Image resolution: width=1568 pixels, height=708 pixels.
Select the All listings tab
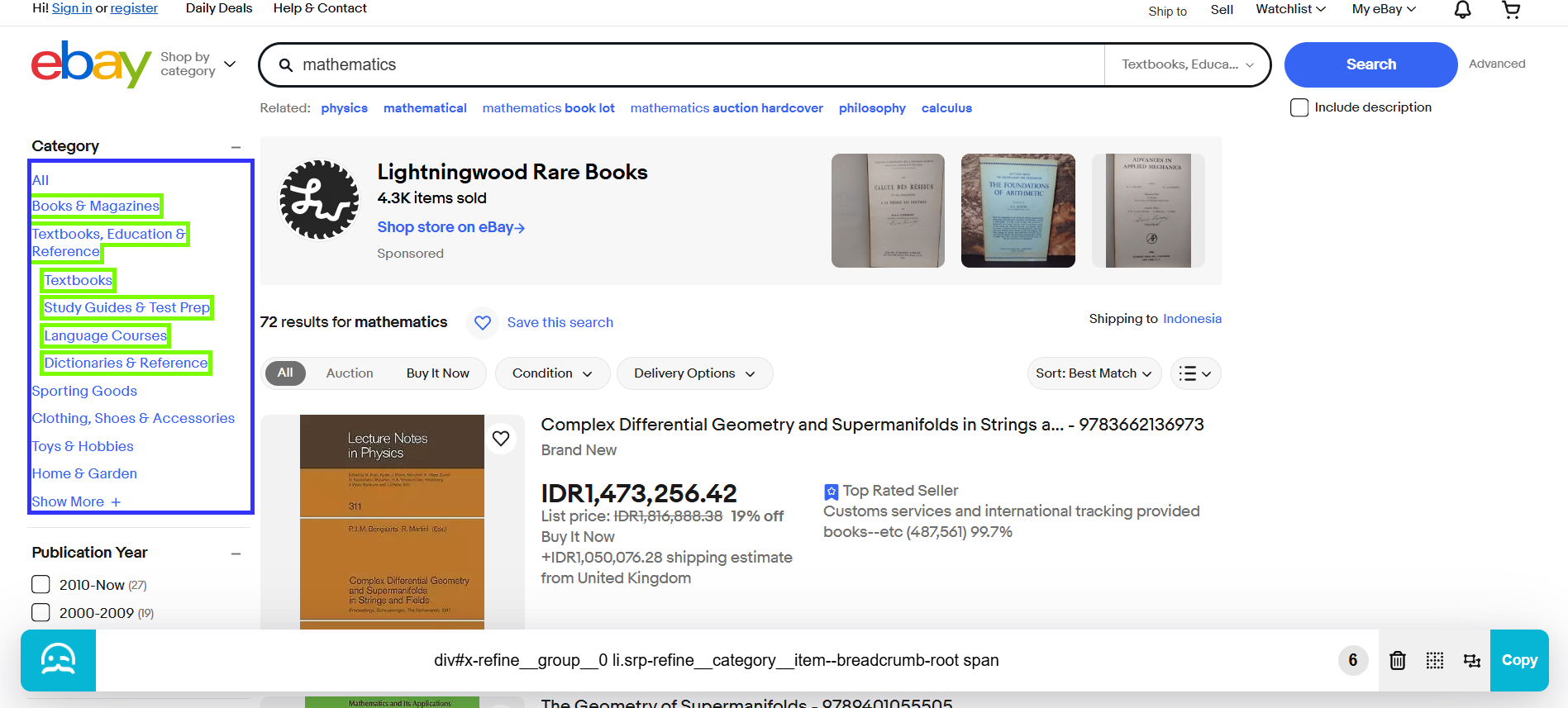pos(285,373)
